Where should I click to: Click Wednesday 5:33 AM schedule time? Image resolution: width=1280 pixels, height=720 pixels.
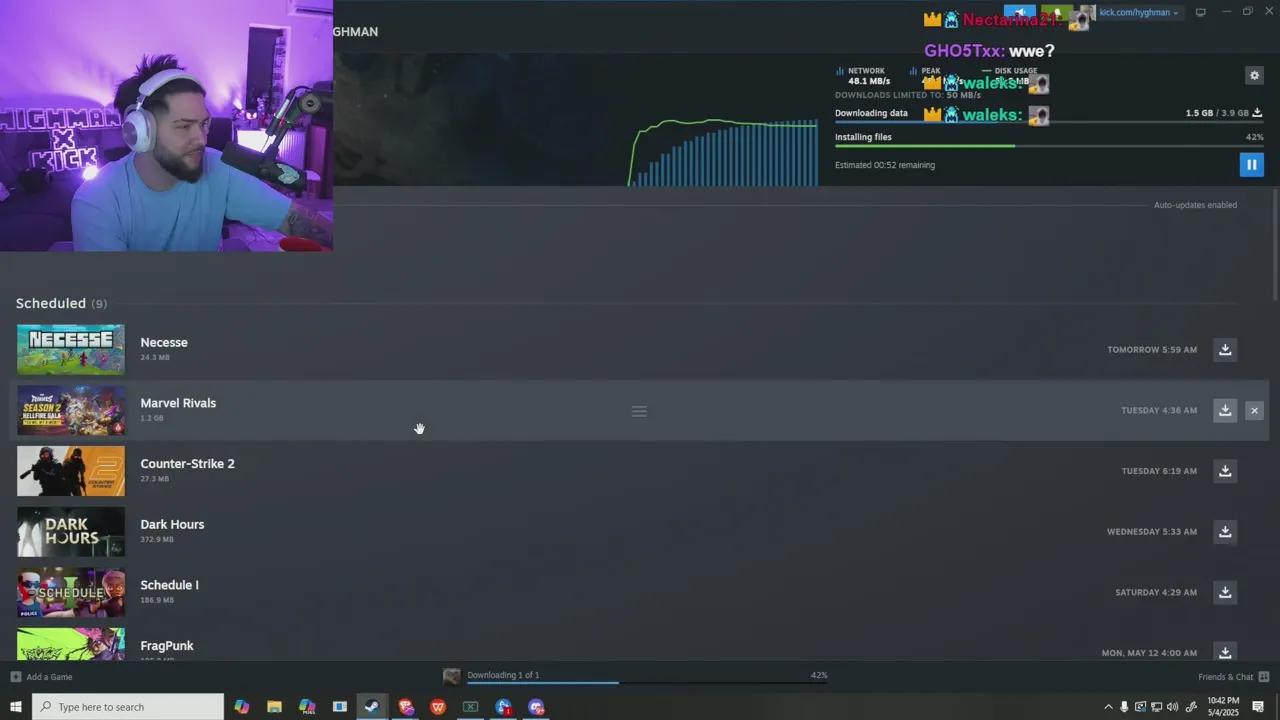1152,532
